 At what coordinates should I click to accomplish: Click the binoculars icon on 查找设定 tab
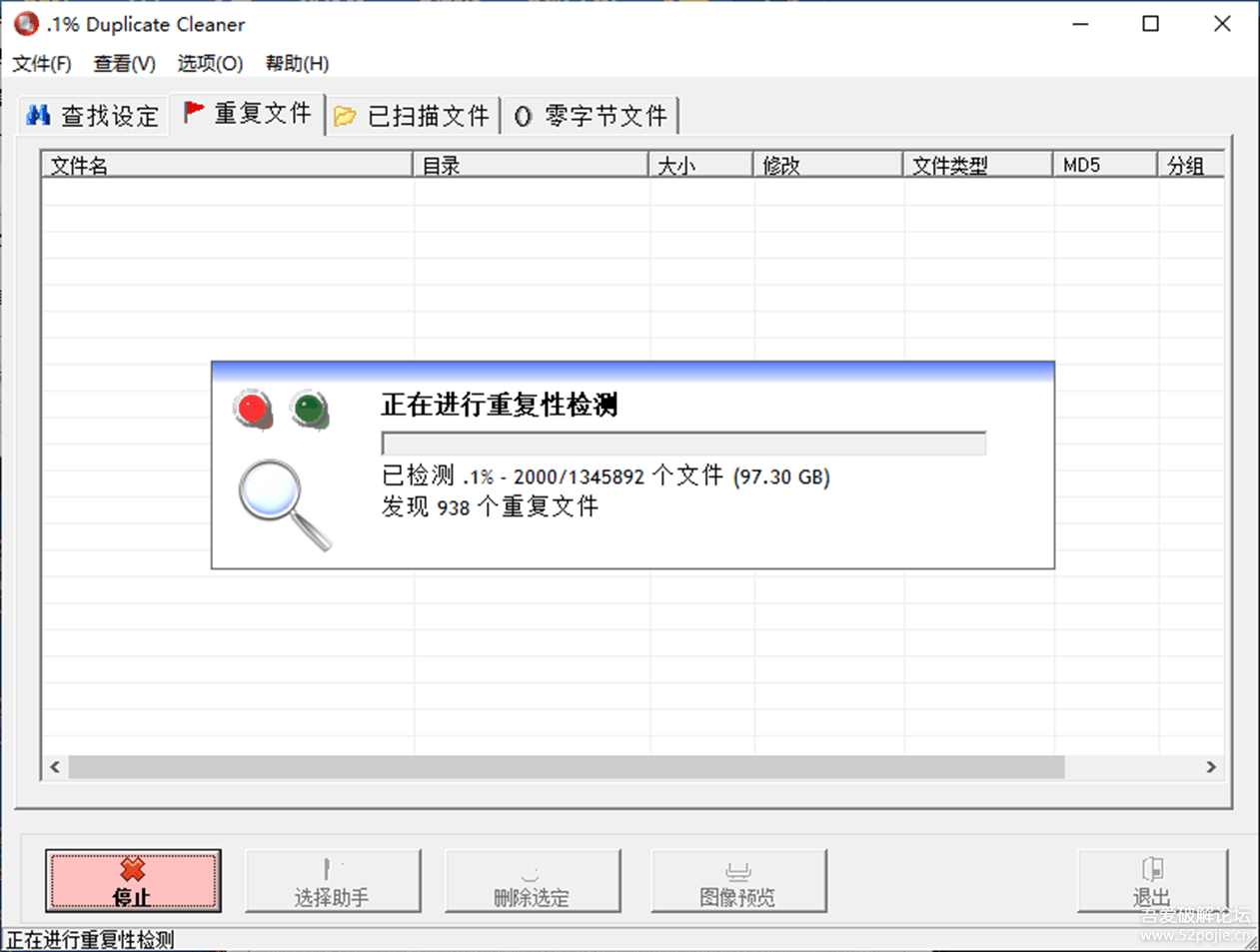tap(37, 114)
